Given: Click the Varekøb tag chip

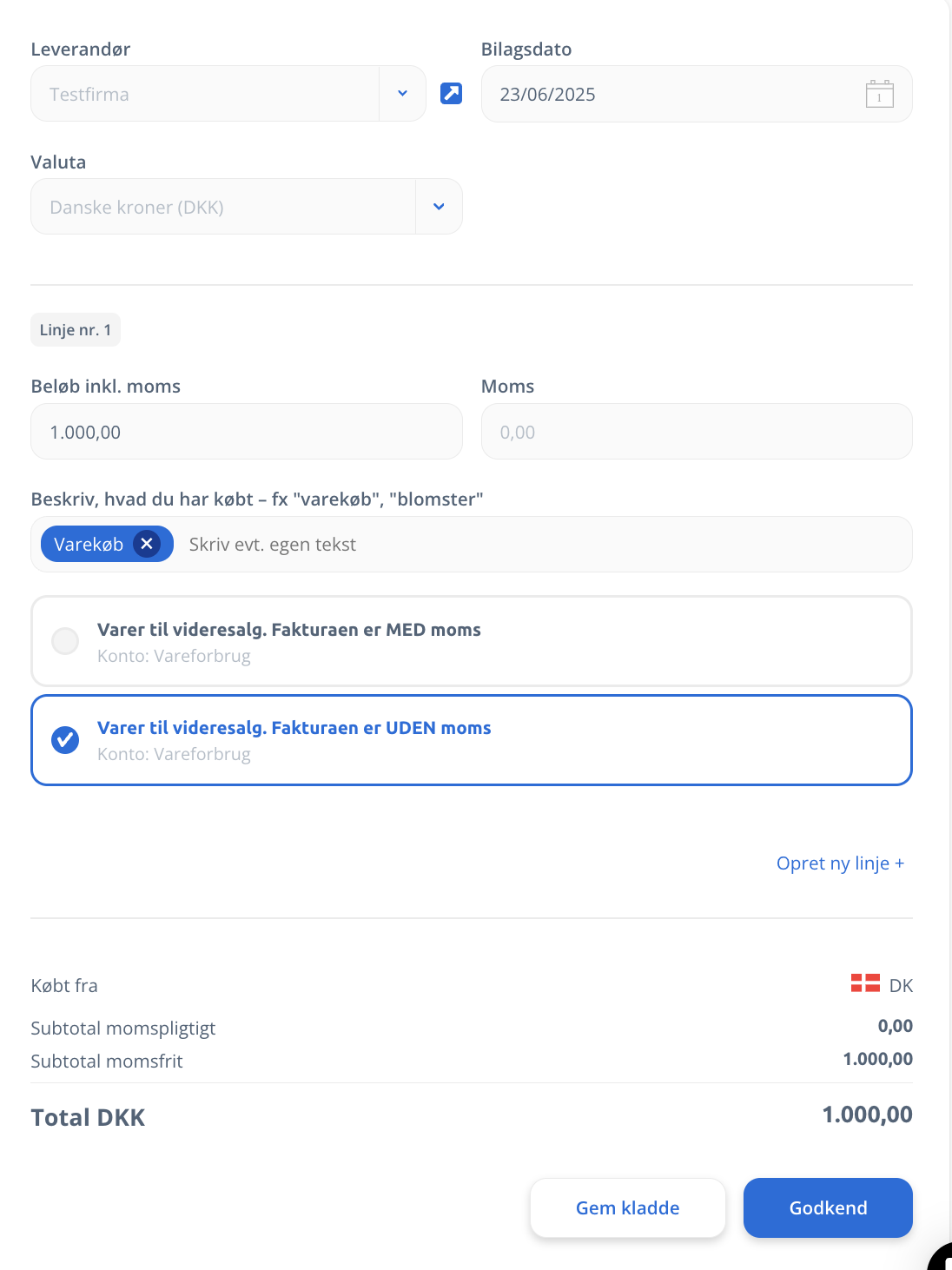Looking at the screenshot, I should tap(89, 544).
